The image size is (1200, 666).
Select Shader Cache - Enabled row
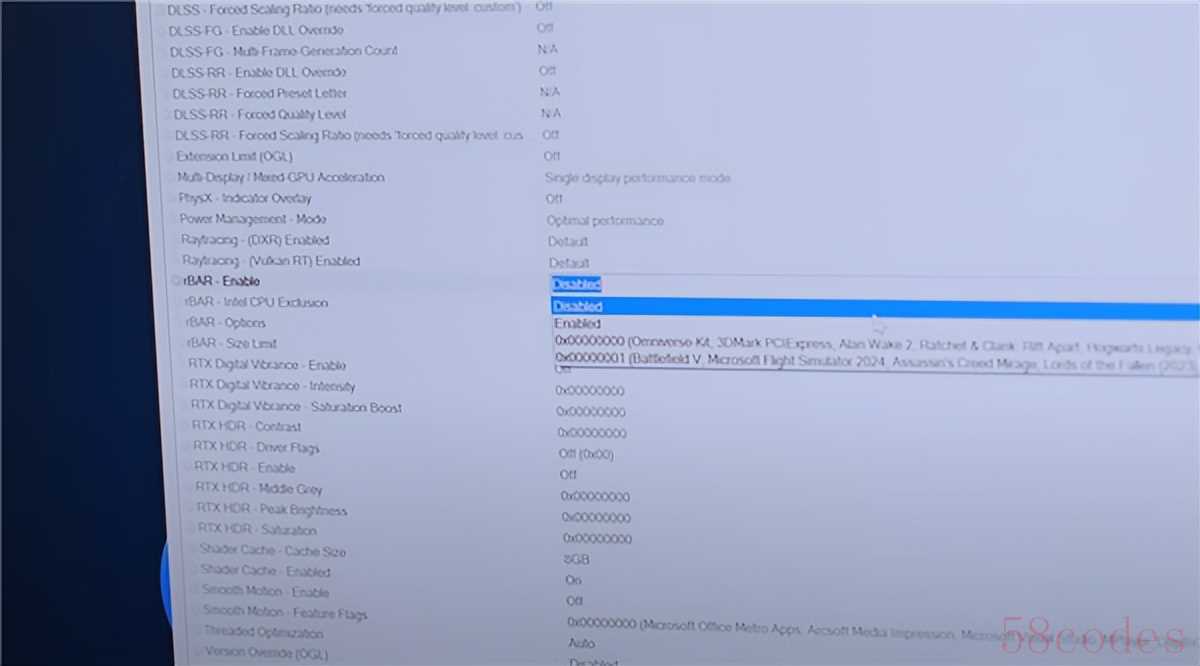(x=265, y=572)
